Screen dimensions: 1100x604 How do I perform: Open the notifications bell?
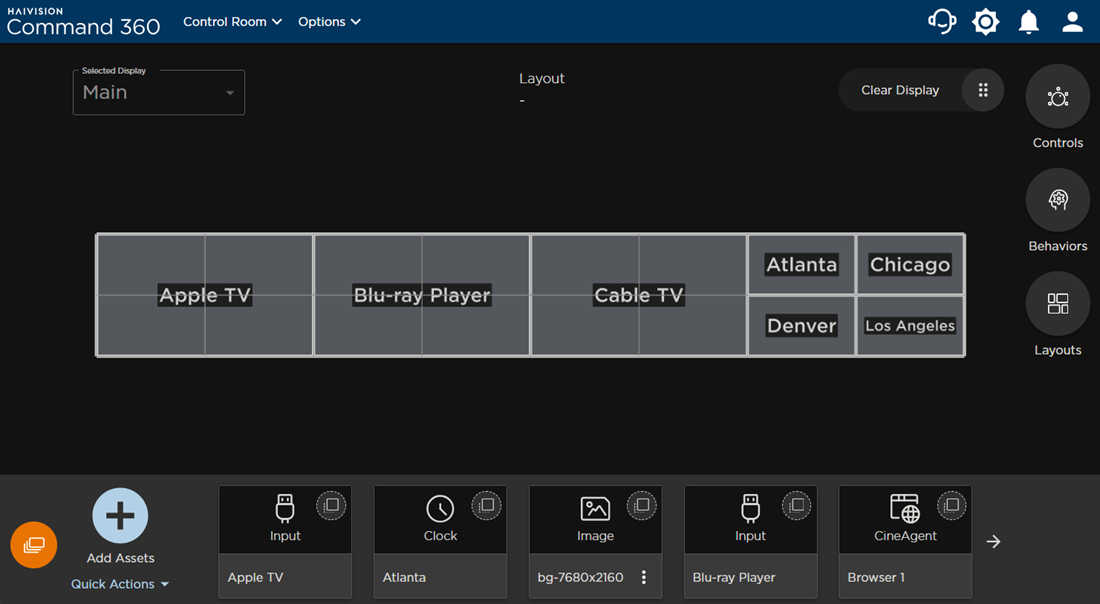click(x=1029, y=22)
